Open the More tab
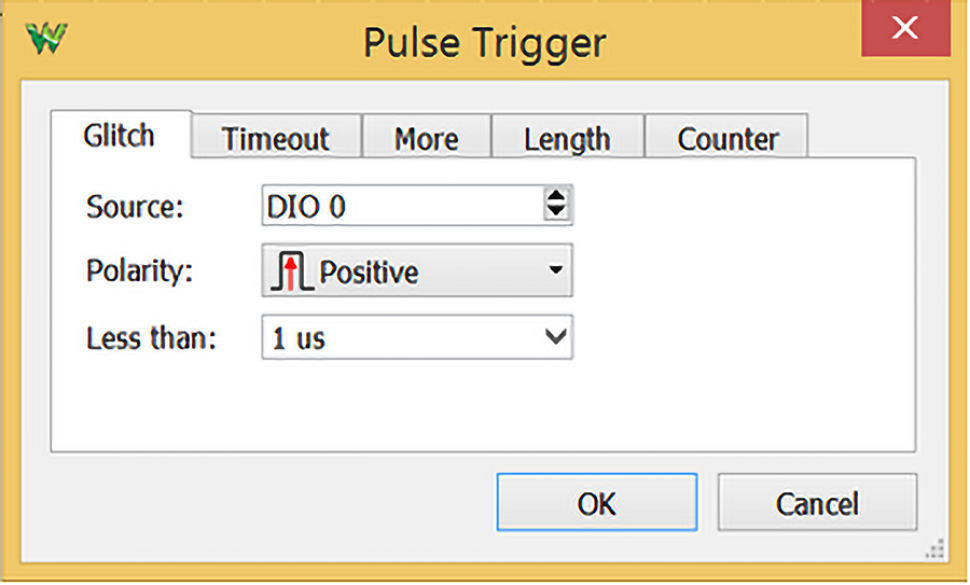The width and height of the screenshot is (970, 585). click(x=426, y=137)
